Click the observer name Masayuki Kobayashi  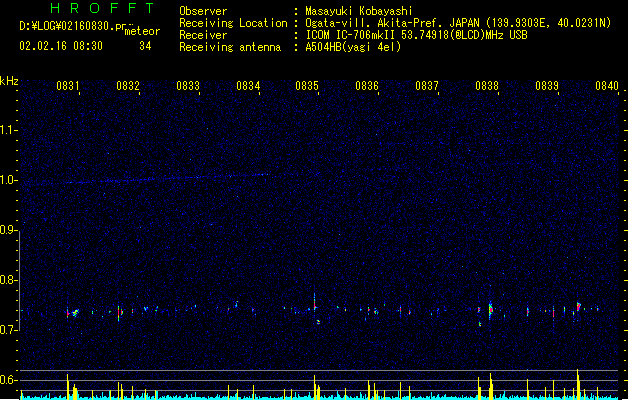pyautogui.click(x=359, y=11)
